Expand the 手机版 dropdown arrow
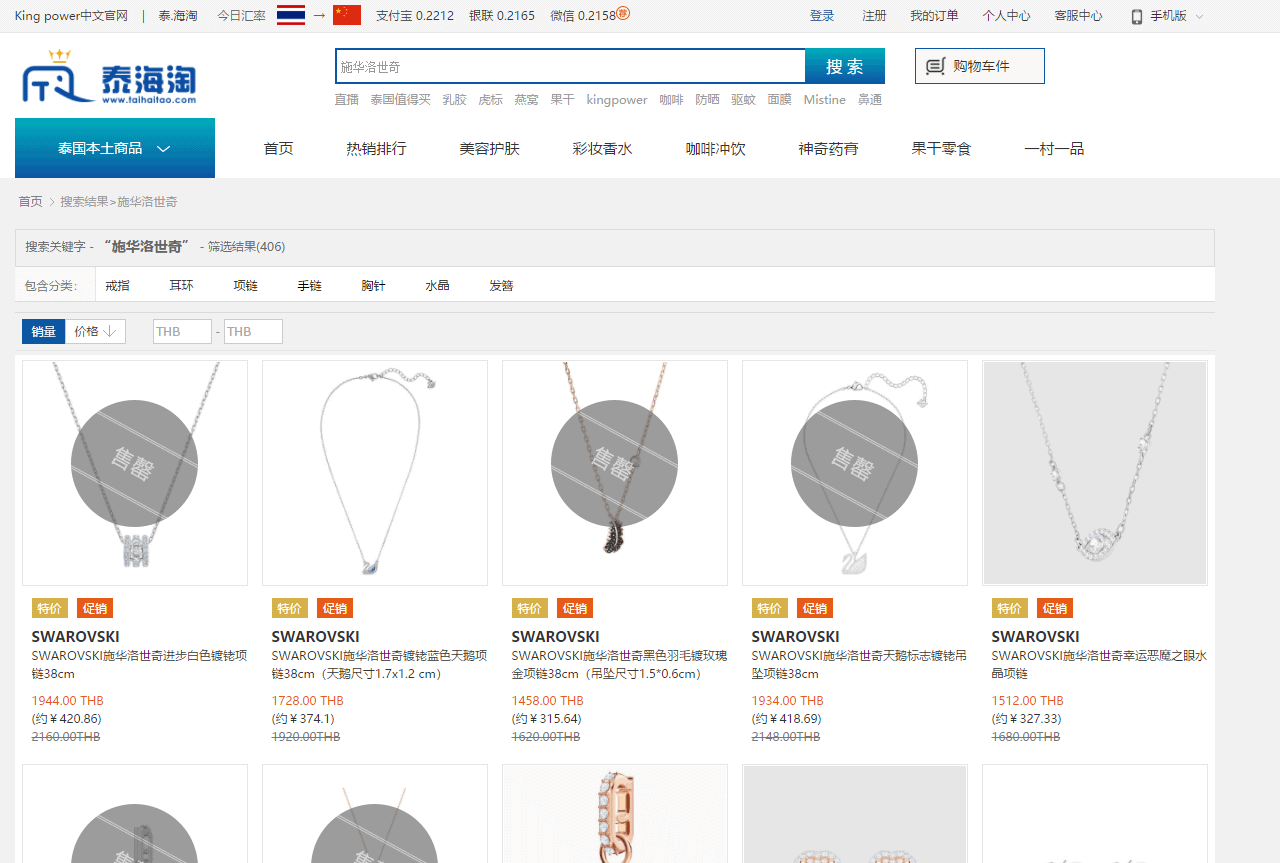Viewport: 1280px width, 863px height. [x=1200, y=16]
